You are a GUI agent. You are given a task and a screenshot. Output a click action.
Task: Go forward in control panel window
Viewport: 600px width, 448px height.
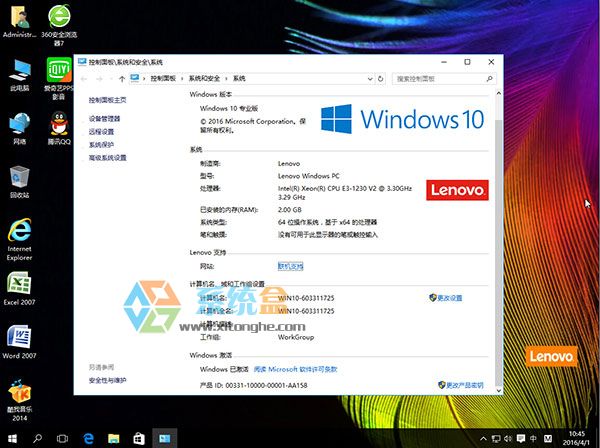click(99, 79)
